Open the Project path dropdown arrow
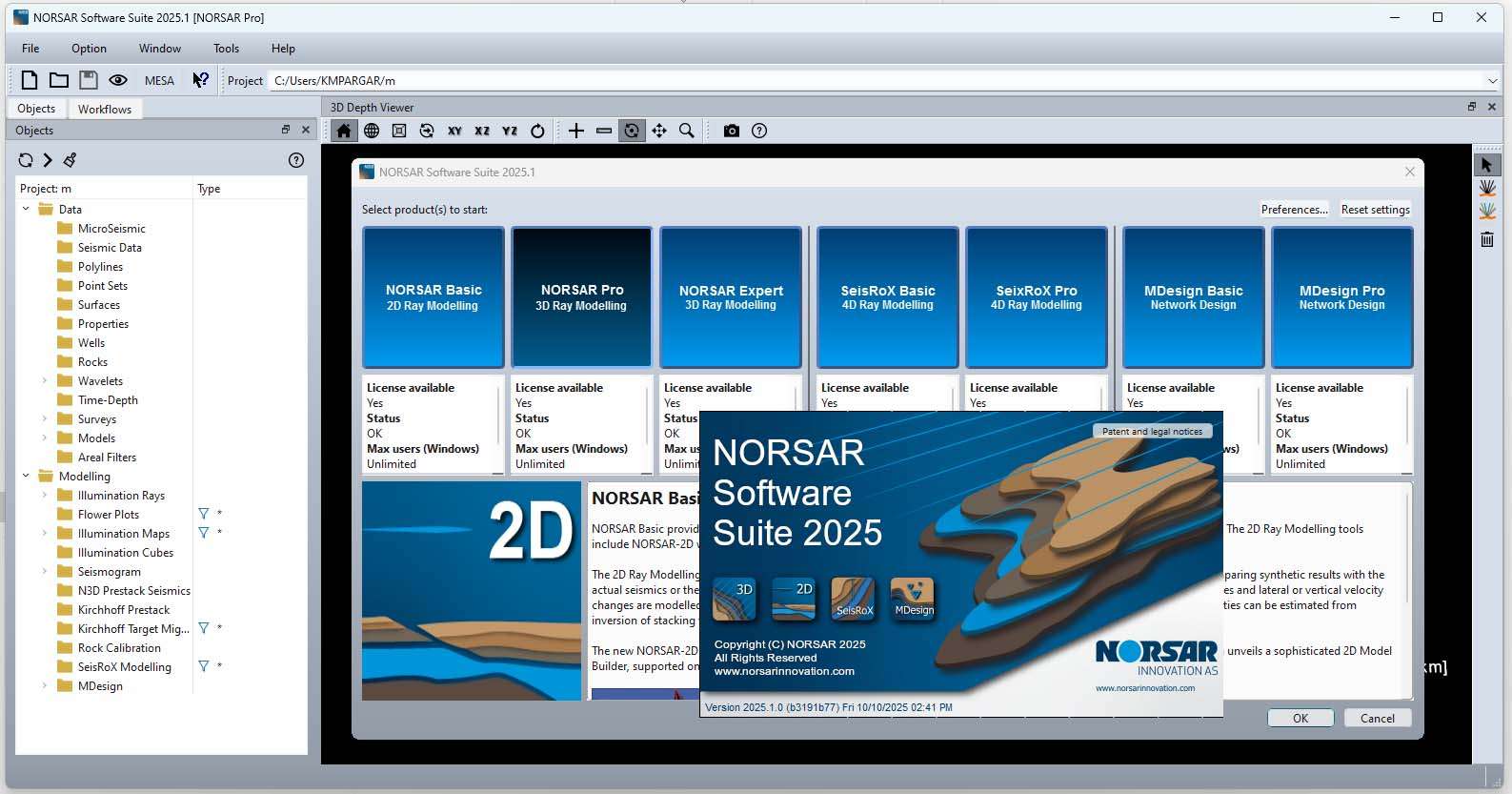The width and height of the screenshot is (1512, 794). coord(1492,81)
